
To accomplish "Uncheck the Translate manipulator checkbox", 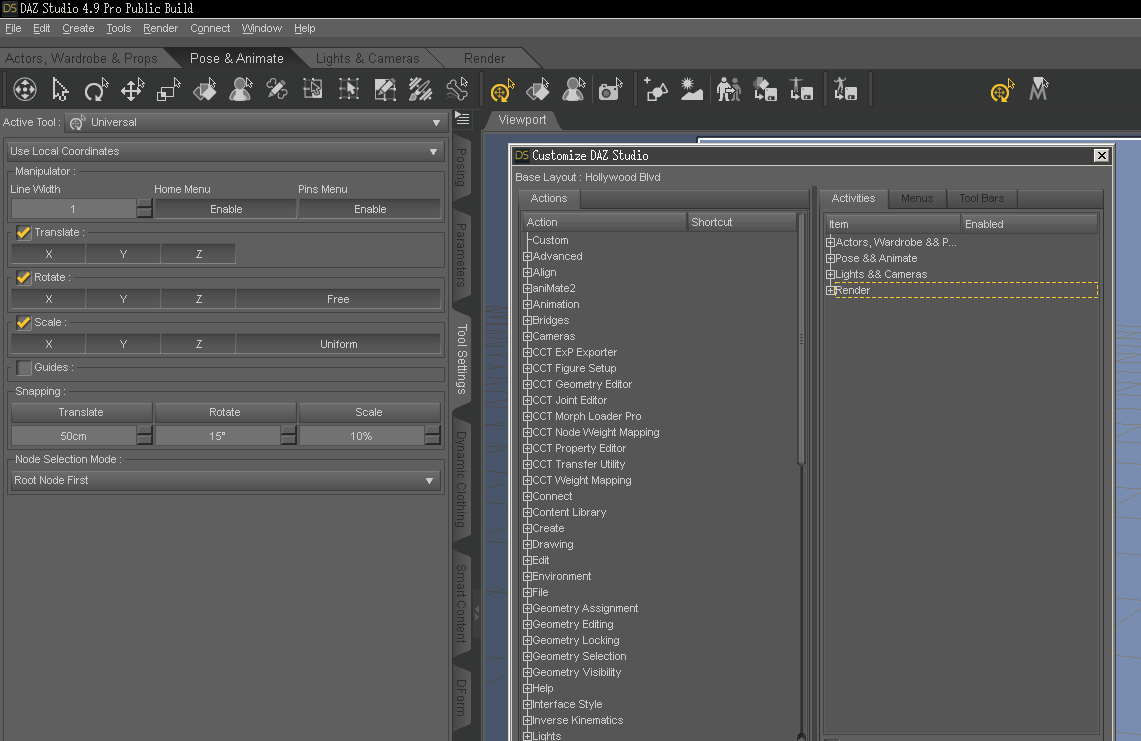I will tap(24, 233).
